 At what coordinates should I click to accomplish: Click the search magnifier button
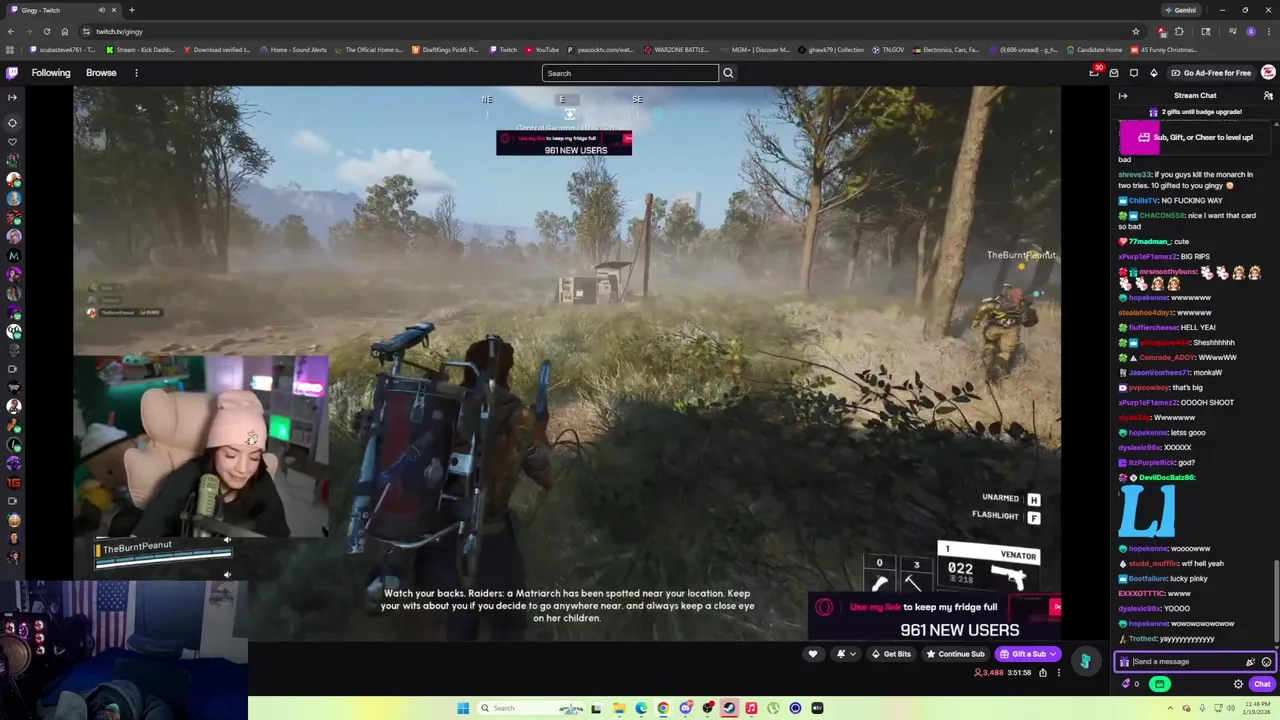pos(728,73)
